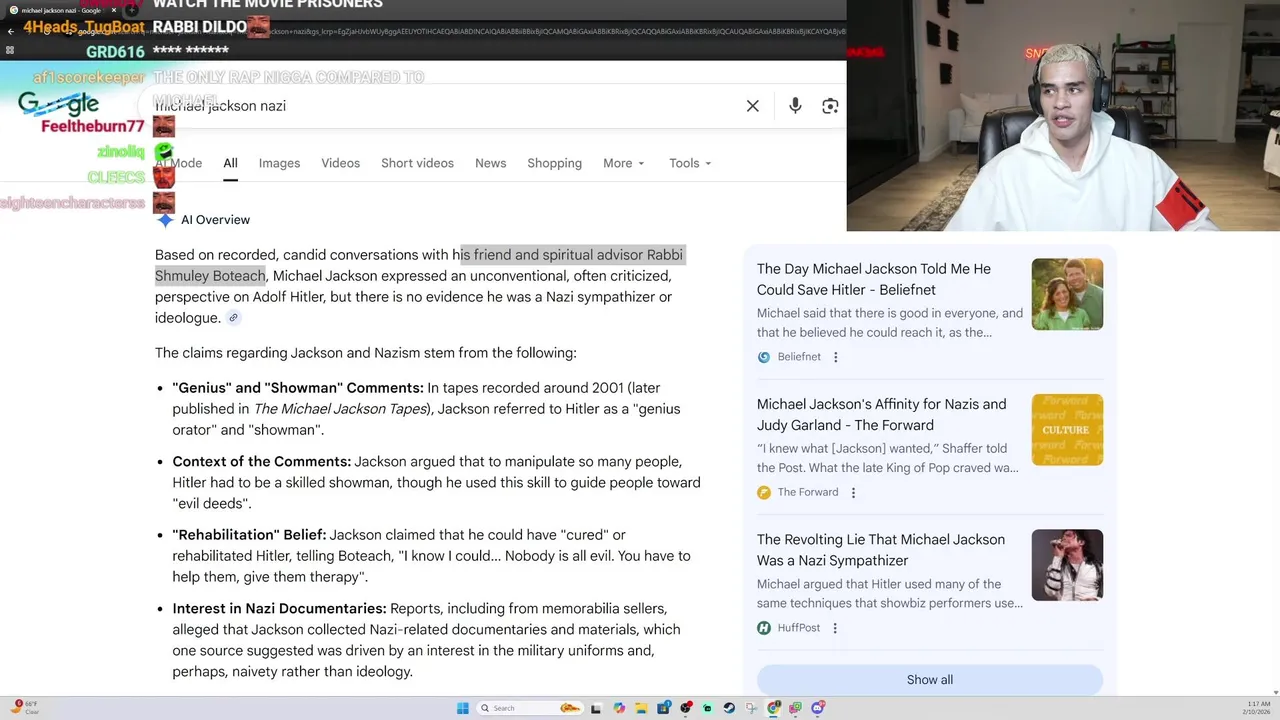Select the All results tab
The width and height of the screenshot is (1280, 720).
point(230,163)
